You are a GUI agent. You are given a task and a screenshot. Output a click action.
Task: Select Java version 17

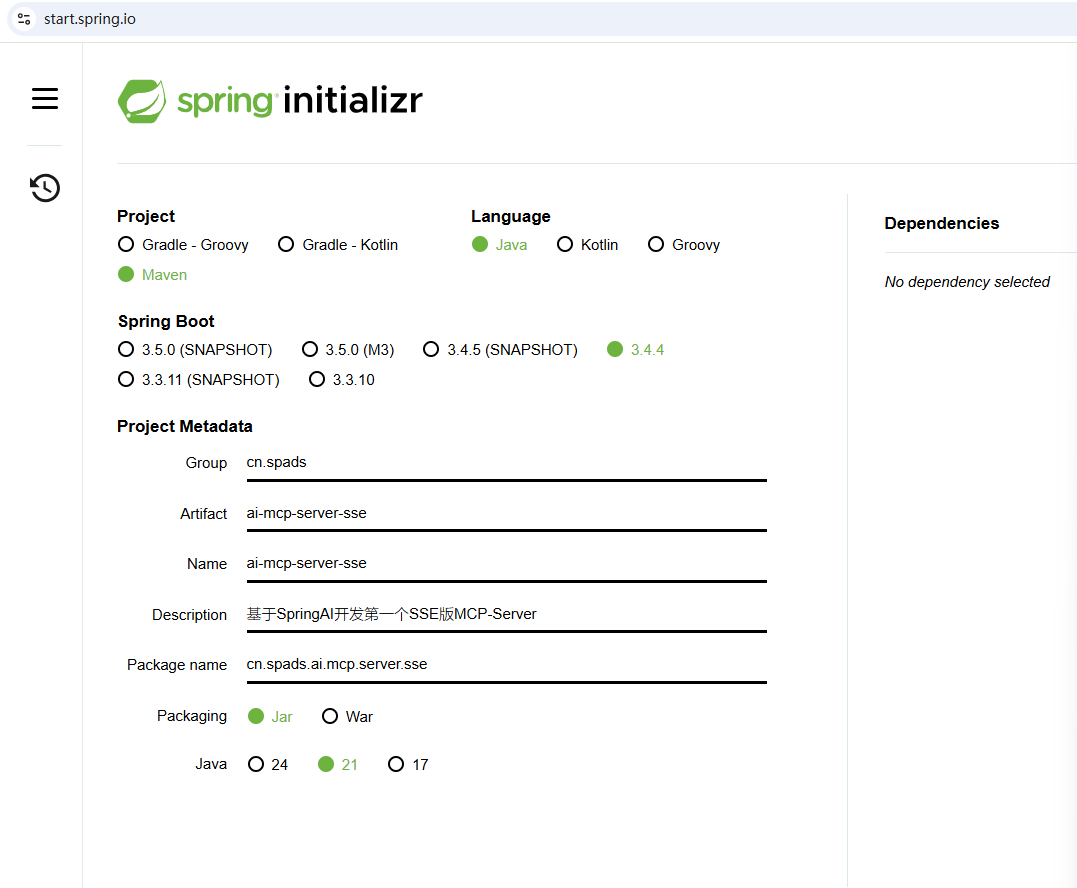(x=408, y=764)
